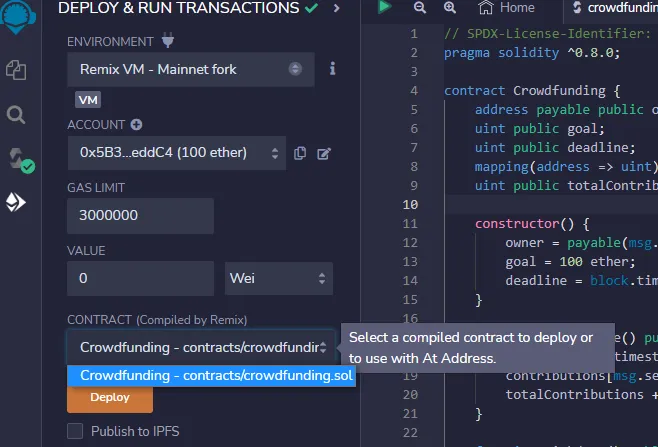Open the Wei unit dropdown

(x=279, y=278)
